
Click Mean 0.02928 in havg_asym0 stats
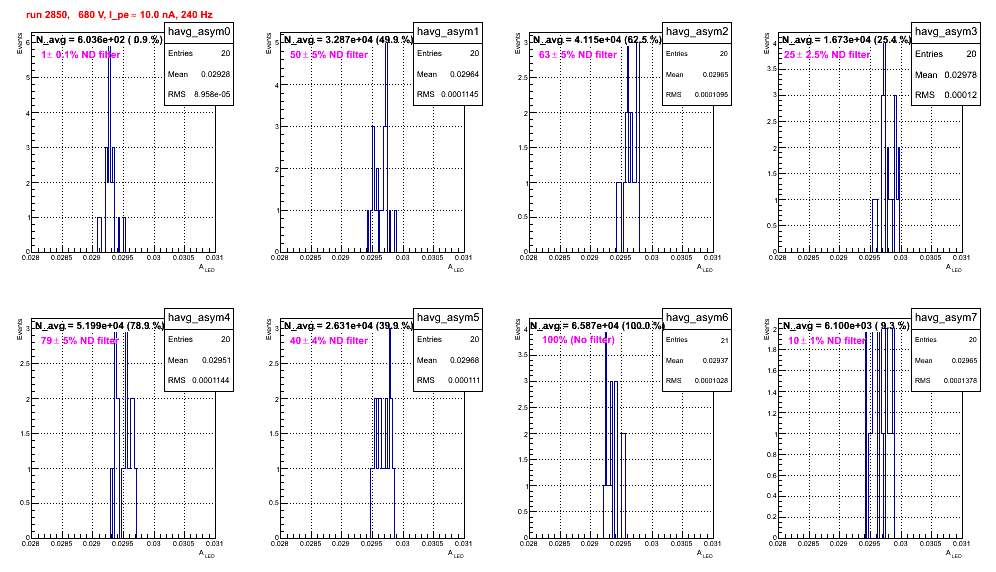coord(199,74)
